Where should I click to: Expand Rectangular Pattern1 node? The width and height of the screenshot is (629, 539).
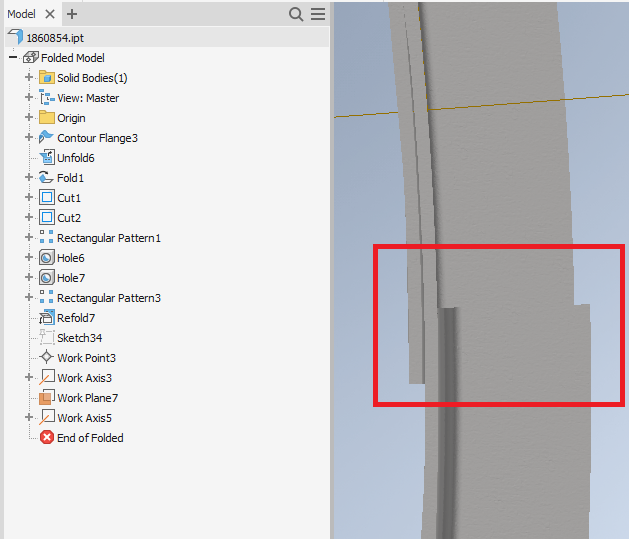click(x=29, y=237)
